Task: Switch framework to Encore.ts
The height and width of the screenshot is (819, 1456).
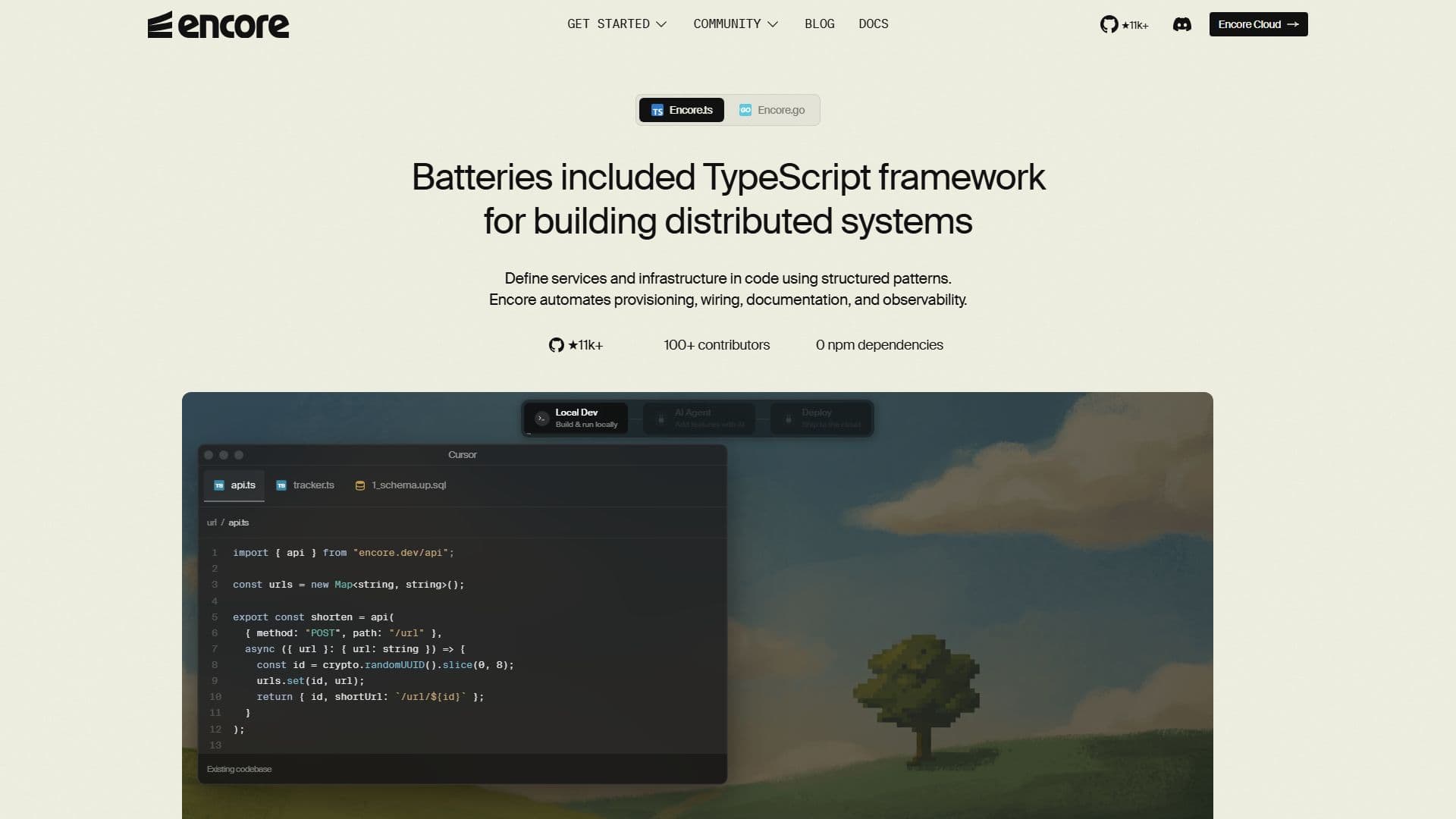Action: (681, 110)
